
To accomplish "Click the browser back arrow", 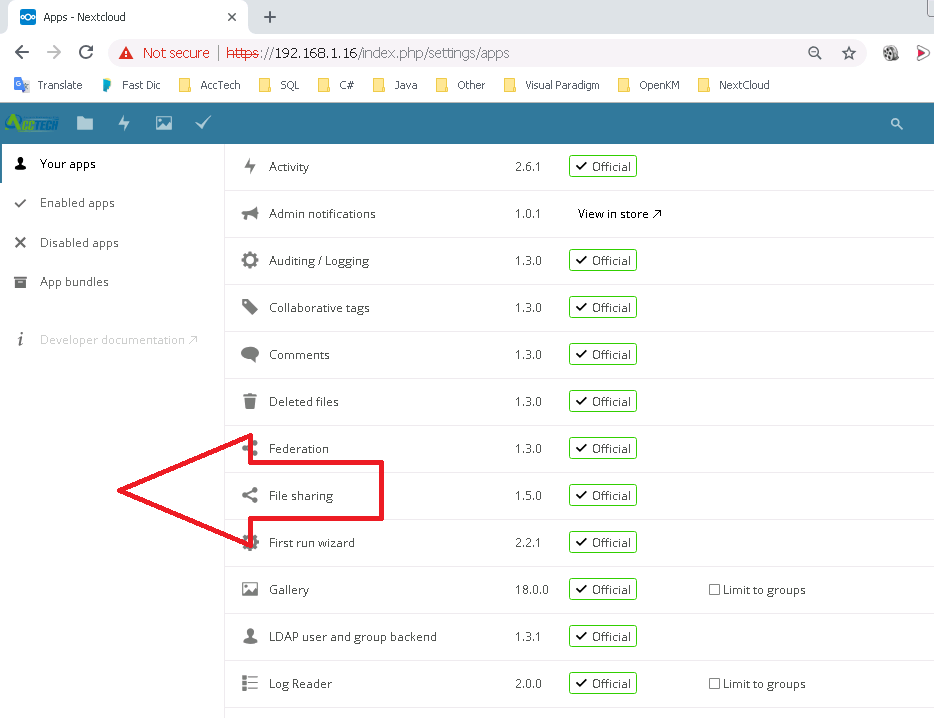I will (22, 52).
